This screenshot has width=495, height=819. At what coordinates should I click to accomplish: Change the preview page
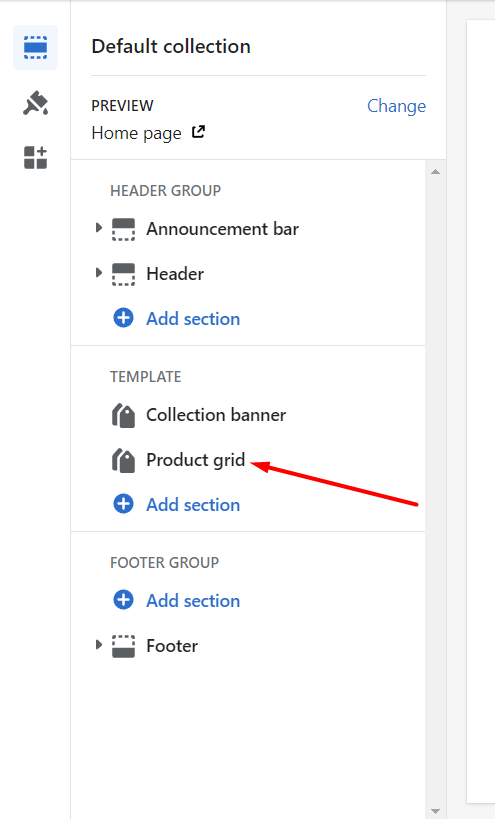coord(396,106)
